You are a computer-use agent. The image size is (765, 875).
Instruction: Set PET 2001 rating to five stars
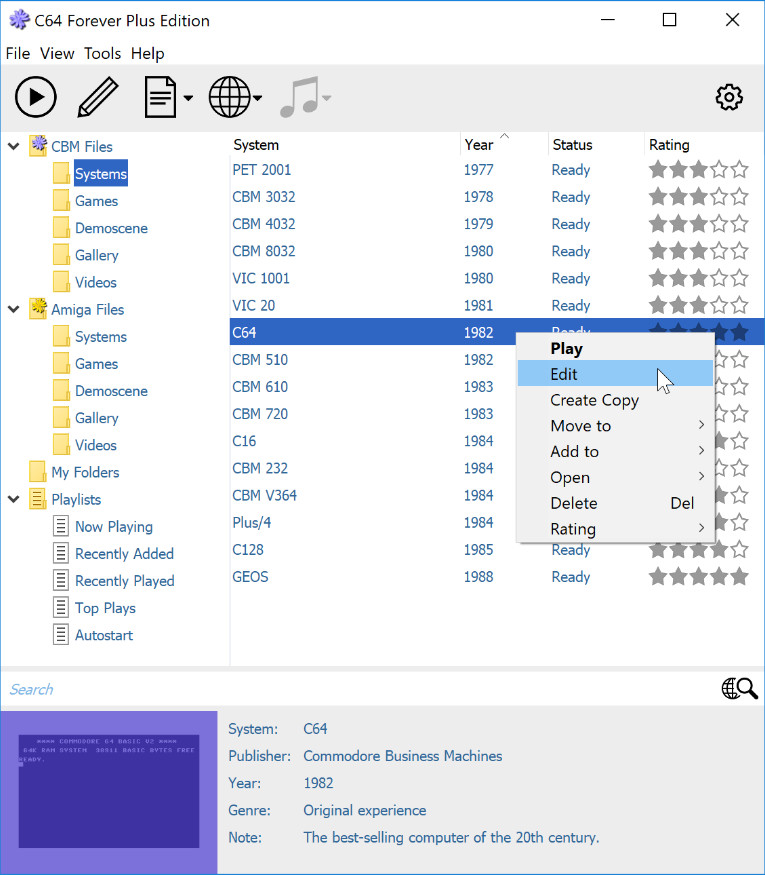[739, 169]
